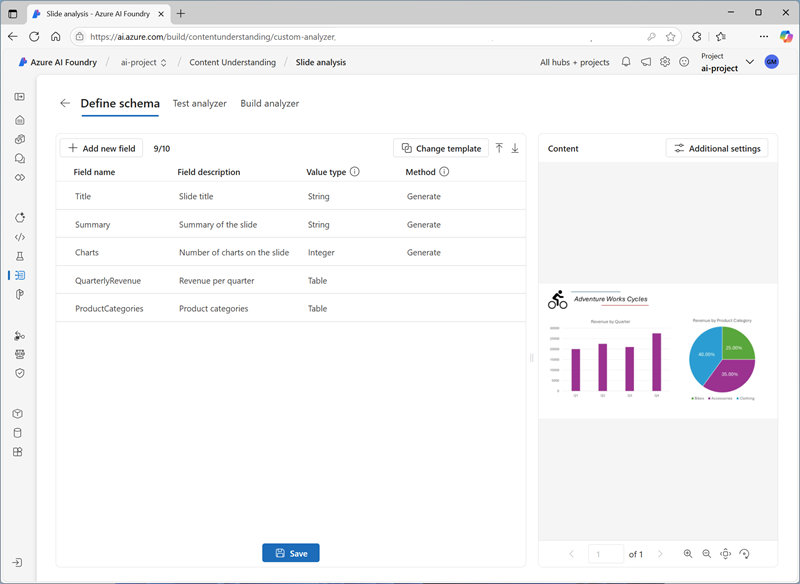Image resolution: width=800 pixels, height=584 pixels.
Task: Open browser Settings and more menu
Action: [x=764, y=37]
